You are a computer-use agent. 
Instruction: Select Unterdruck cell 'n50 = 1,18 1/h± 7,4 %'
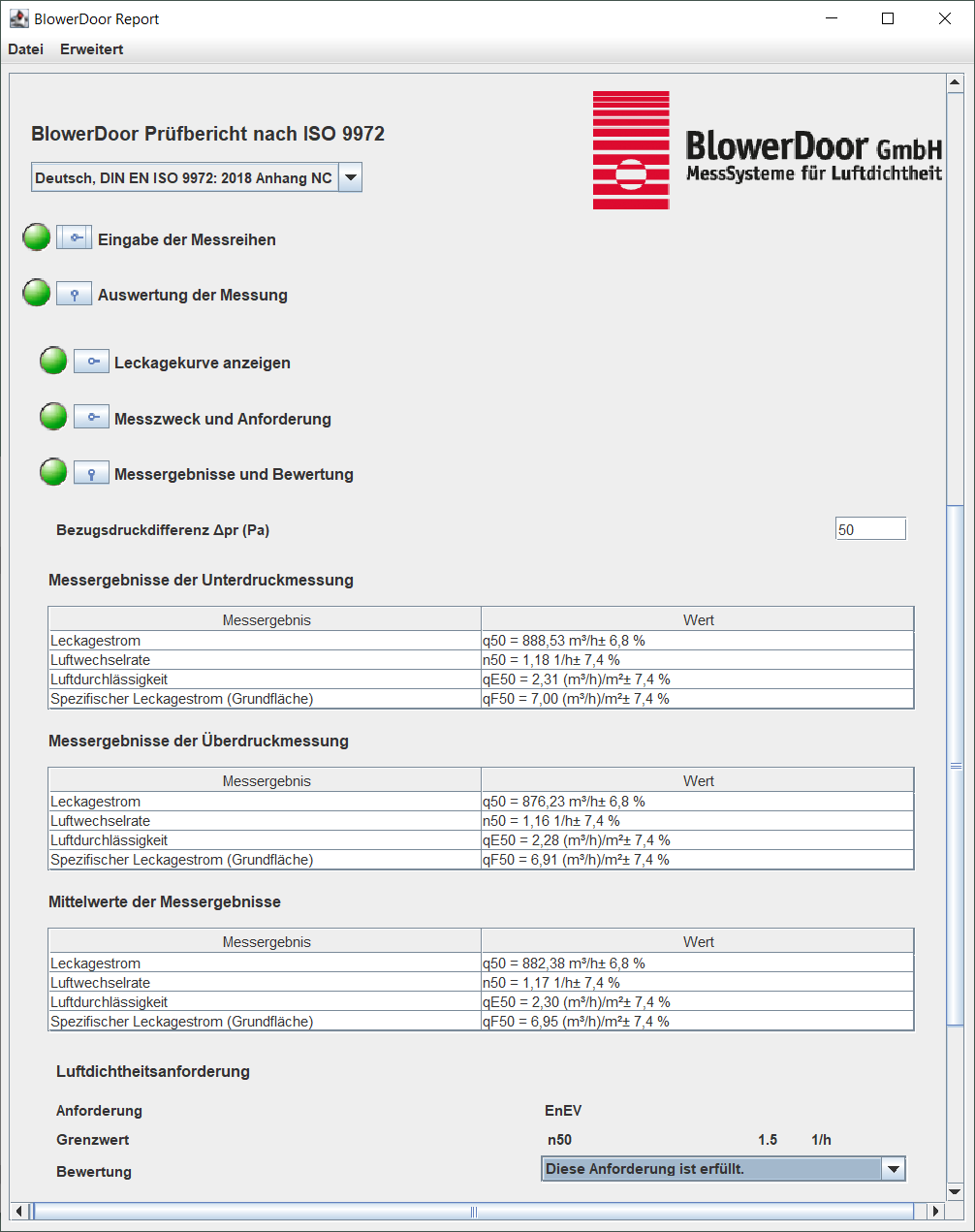pyautogui.click(x=697, y=660)
